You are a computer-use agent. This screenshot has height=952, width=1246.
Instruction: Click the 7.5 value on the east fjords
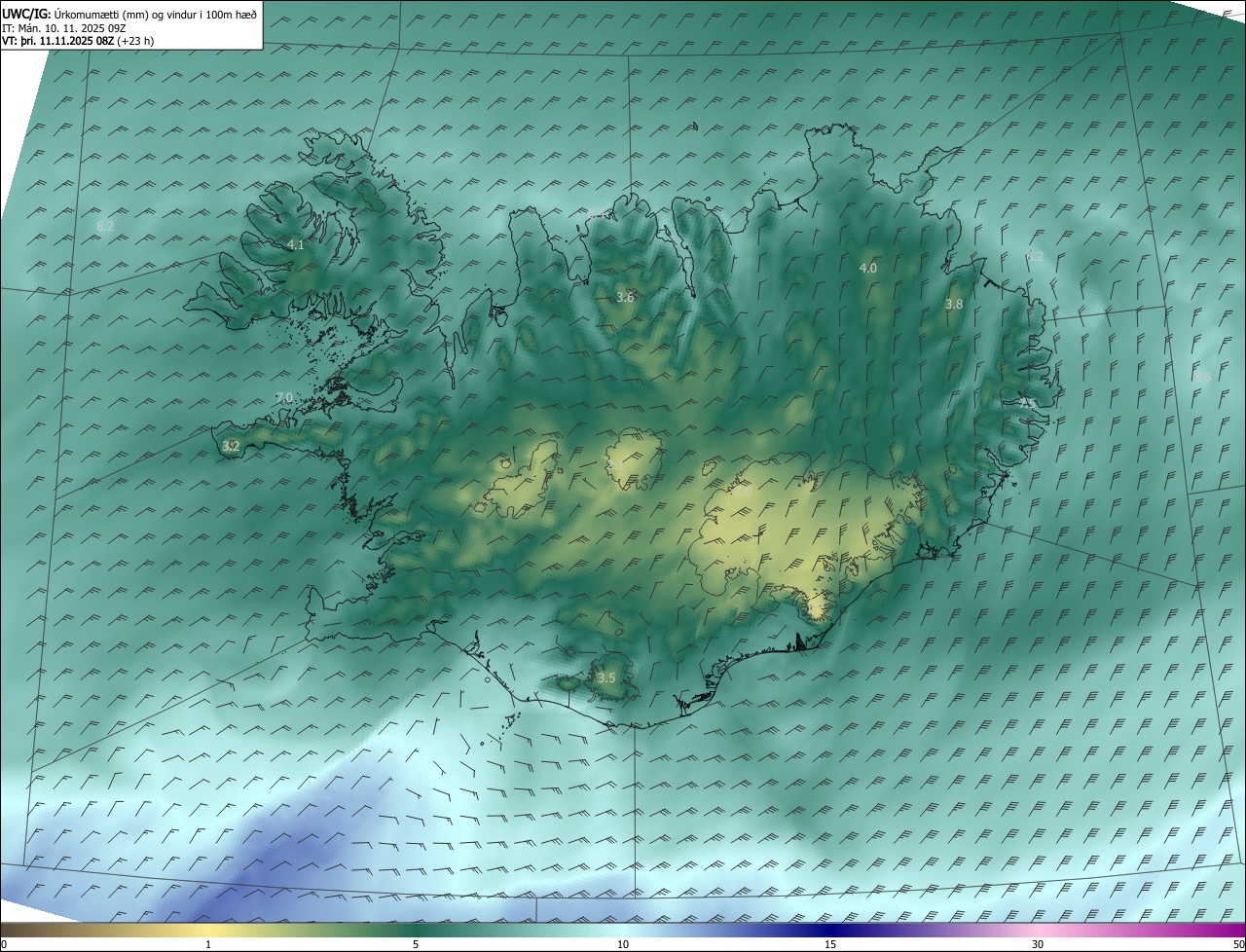(x=1027, y=403)
